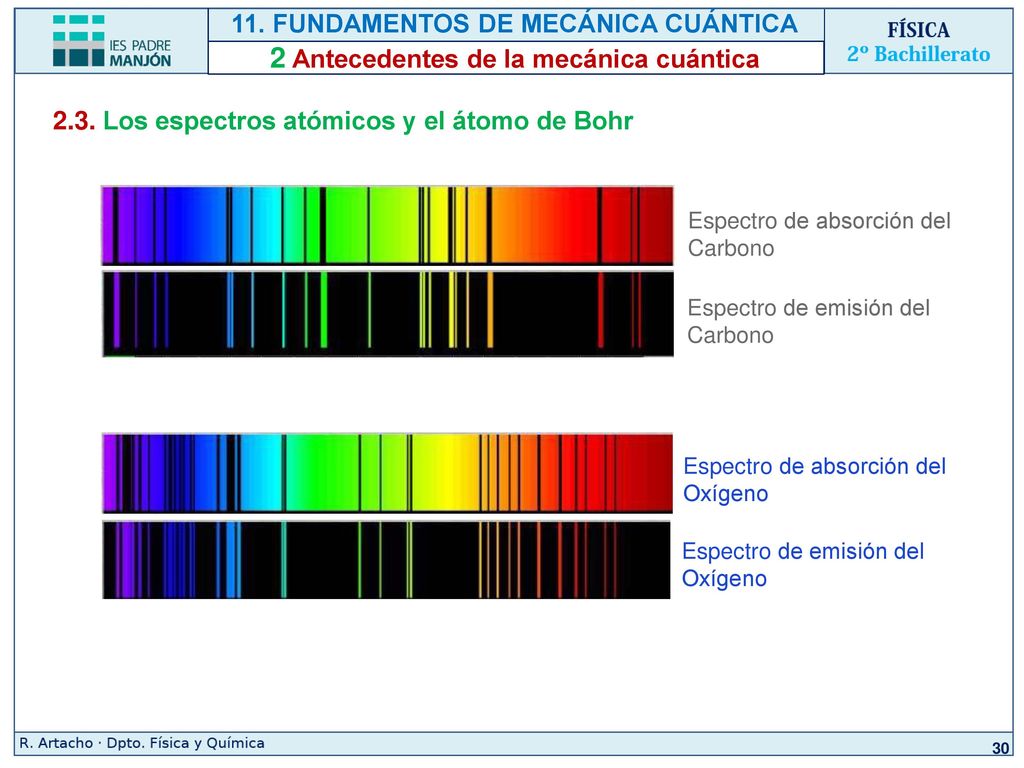Click the slide number 30
Screen dimensions: 1024x768
[1000, 748]
